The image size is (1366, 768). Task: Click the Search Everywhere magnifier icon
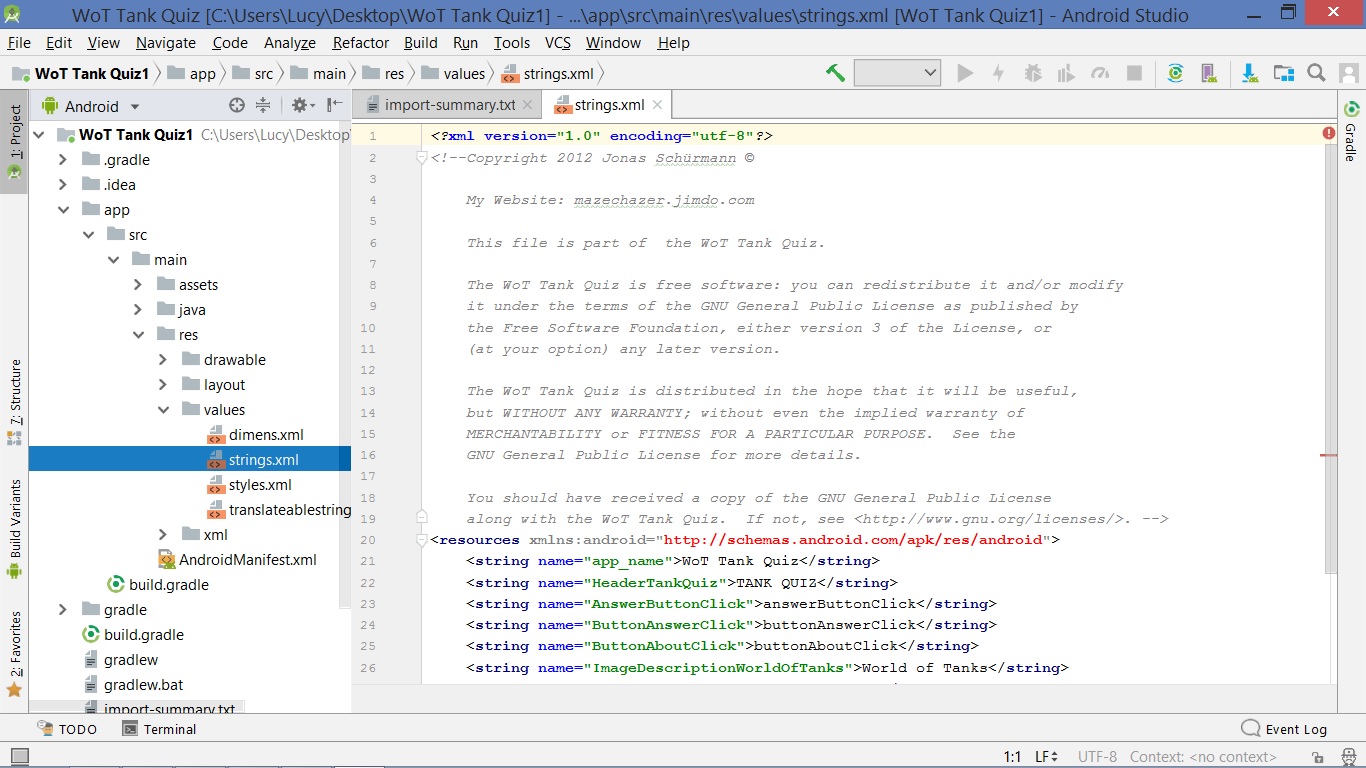(1316, 73)
